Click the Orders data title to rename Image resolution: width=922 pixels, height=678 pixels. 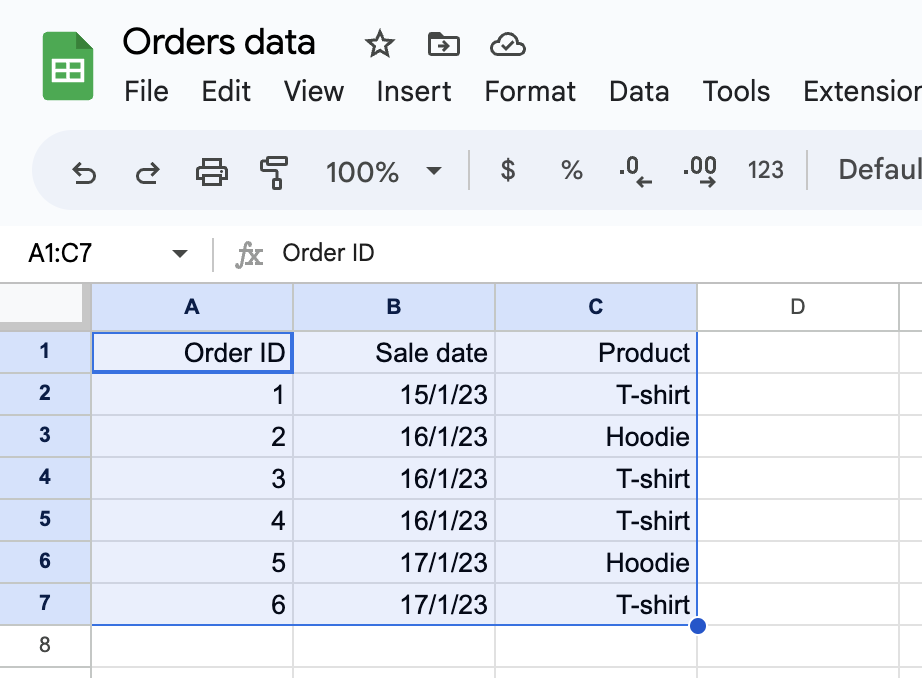click(218, 42)
